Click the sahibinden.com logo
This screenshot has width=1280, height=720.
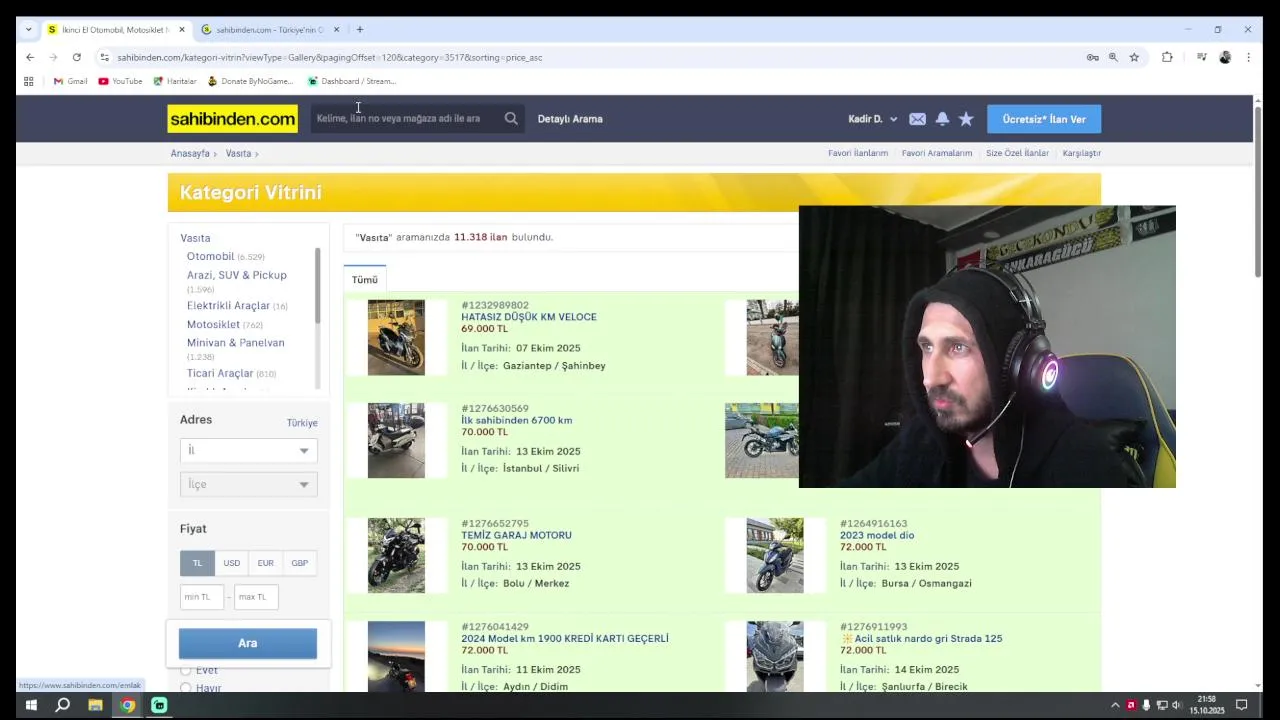(x=232, y=119)
